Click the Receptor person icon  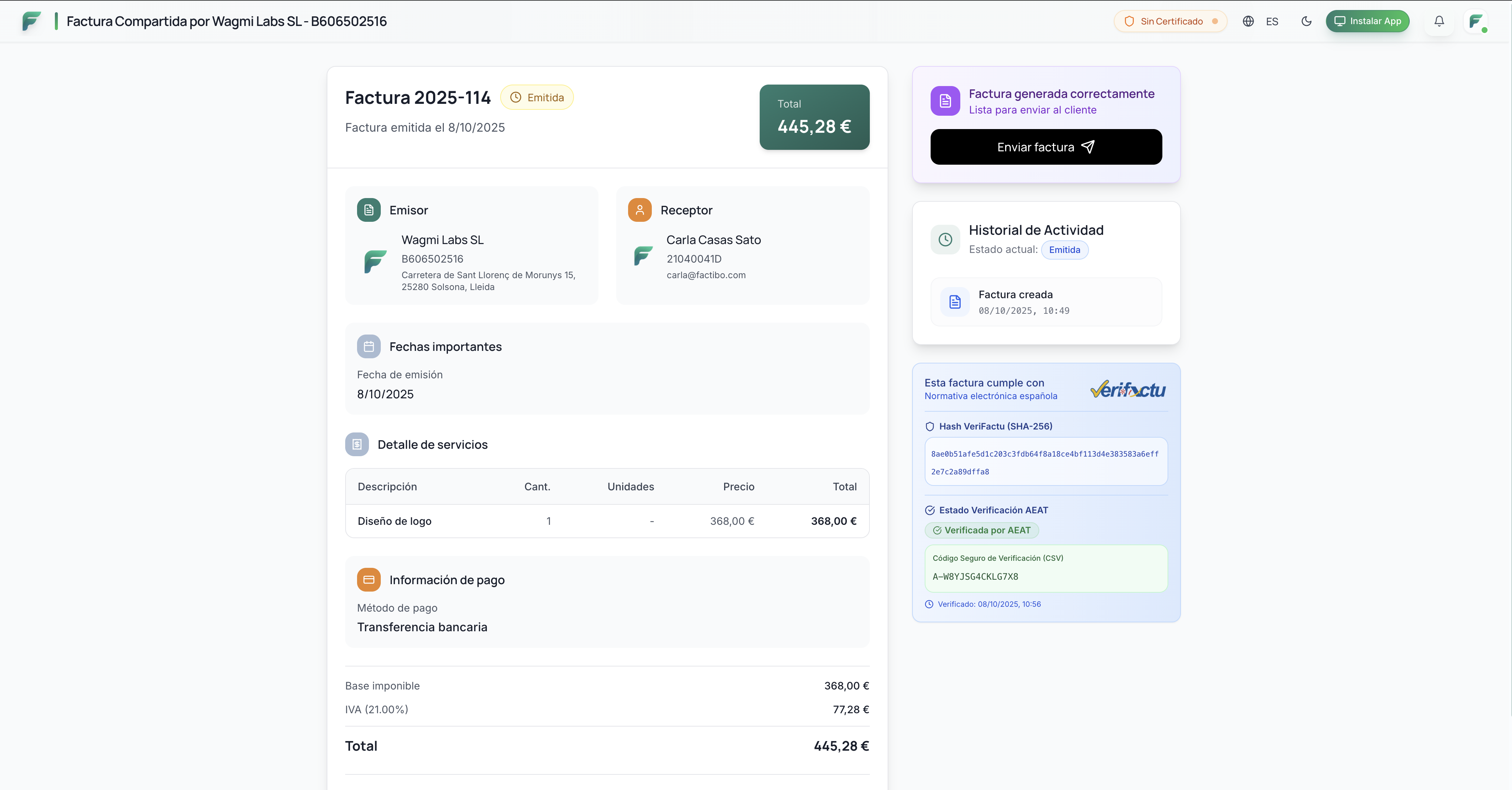pyautogui.click(x=639, y=210)
